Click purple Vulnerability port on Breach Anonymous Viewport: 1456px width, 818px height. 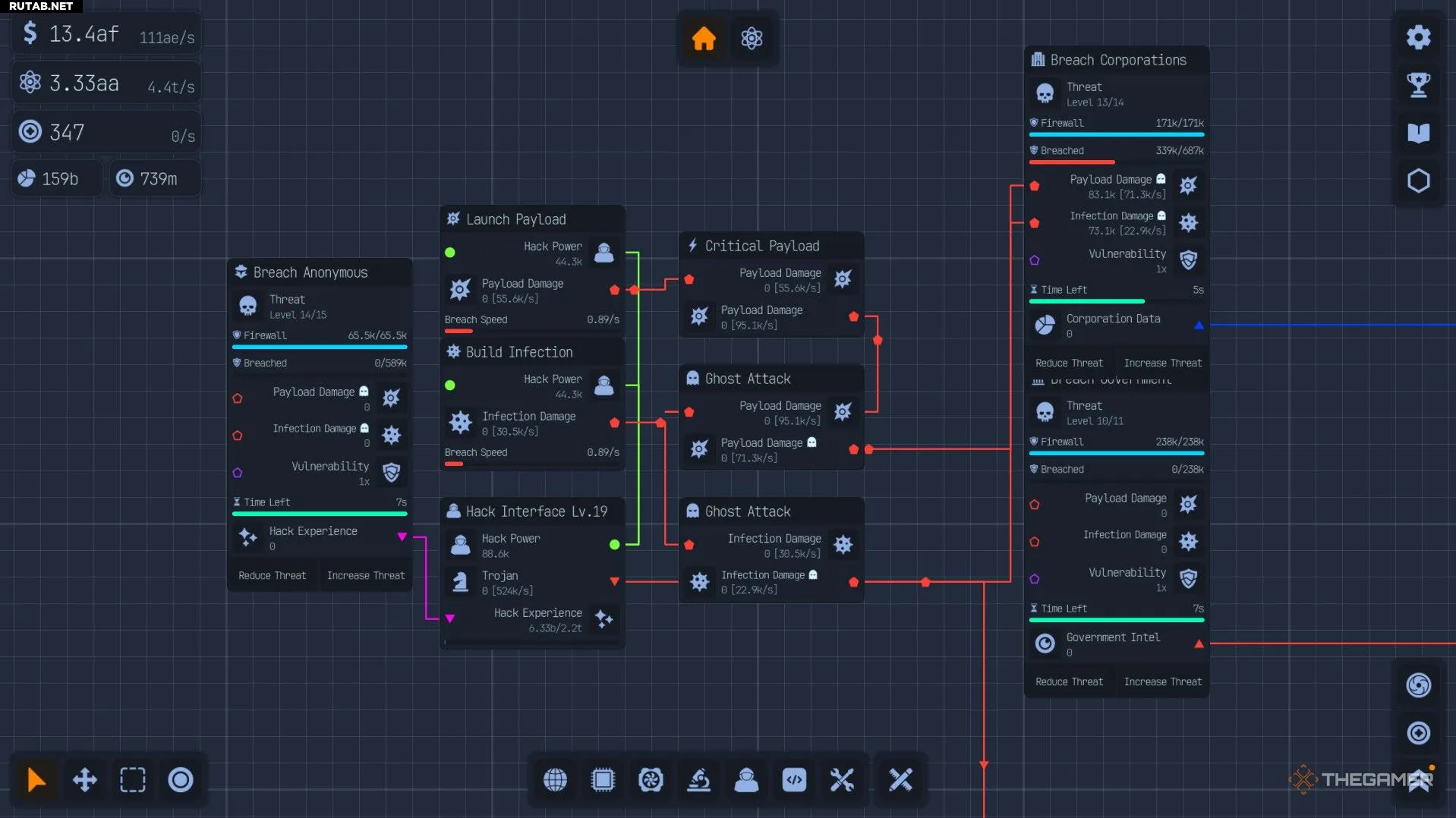point(238,473)
